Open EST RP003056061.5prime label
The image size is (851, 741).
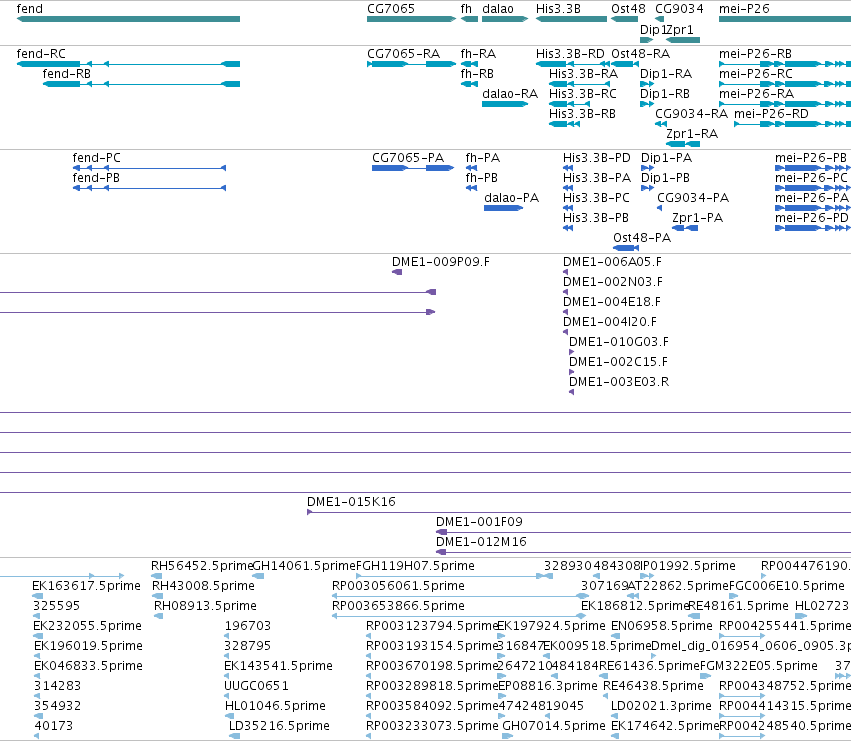[398, 586]
